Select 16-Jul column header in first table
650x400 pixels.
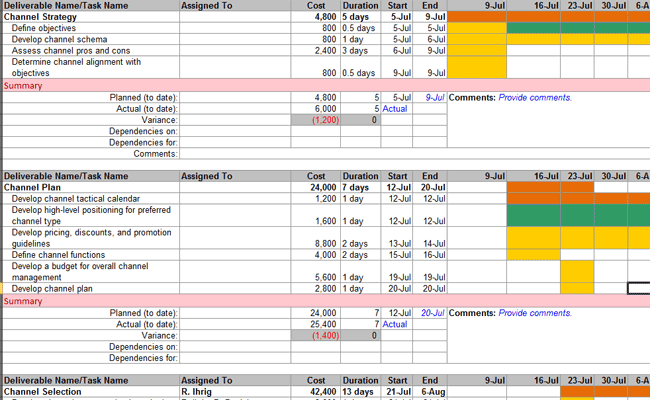pyautogui.click(x=534, y=6)
